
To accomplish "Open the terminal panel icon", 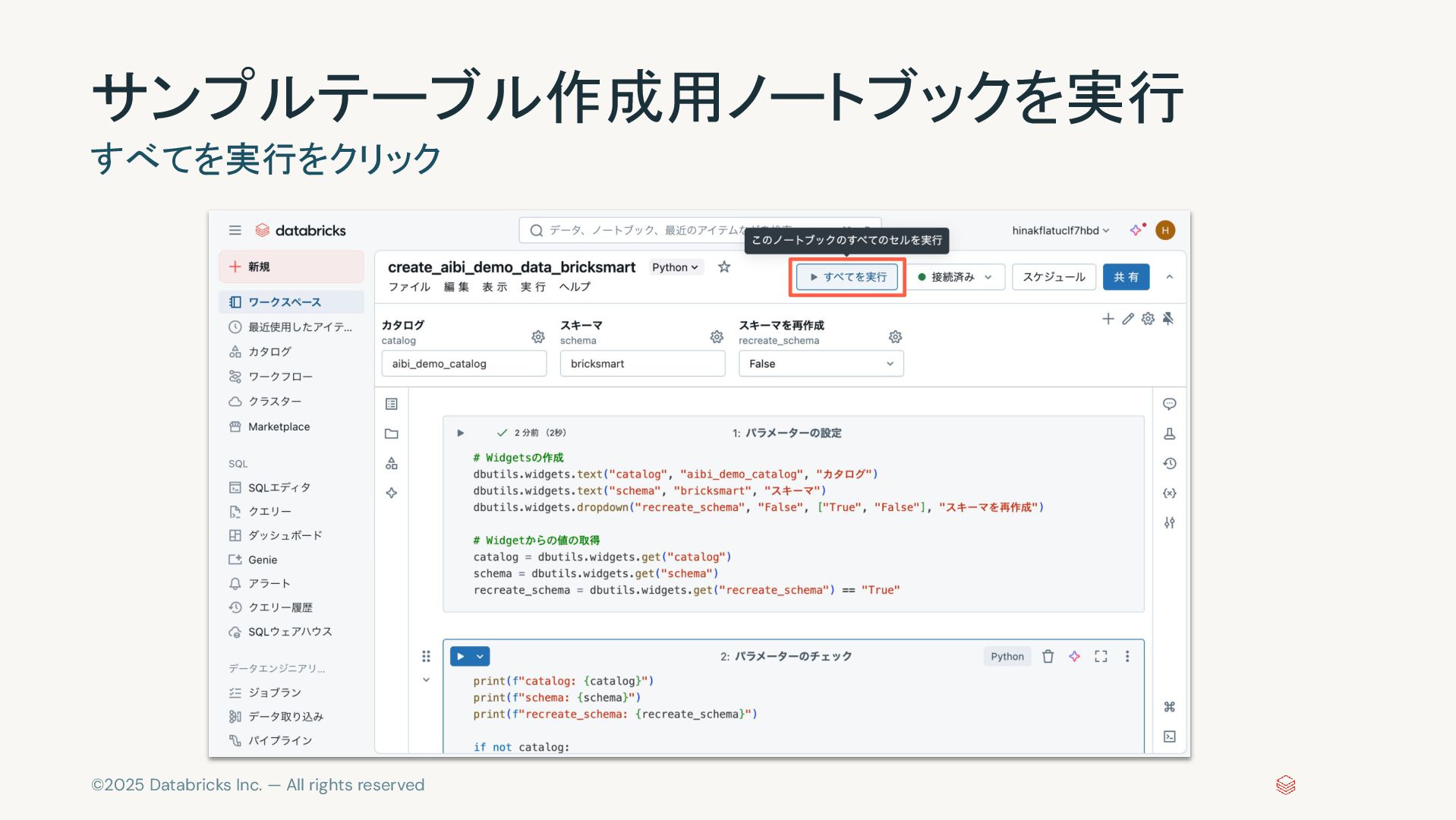I will (x=1170, y=736).
